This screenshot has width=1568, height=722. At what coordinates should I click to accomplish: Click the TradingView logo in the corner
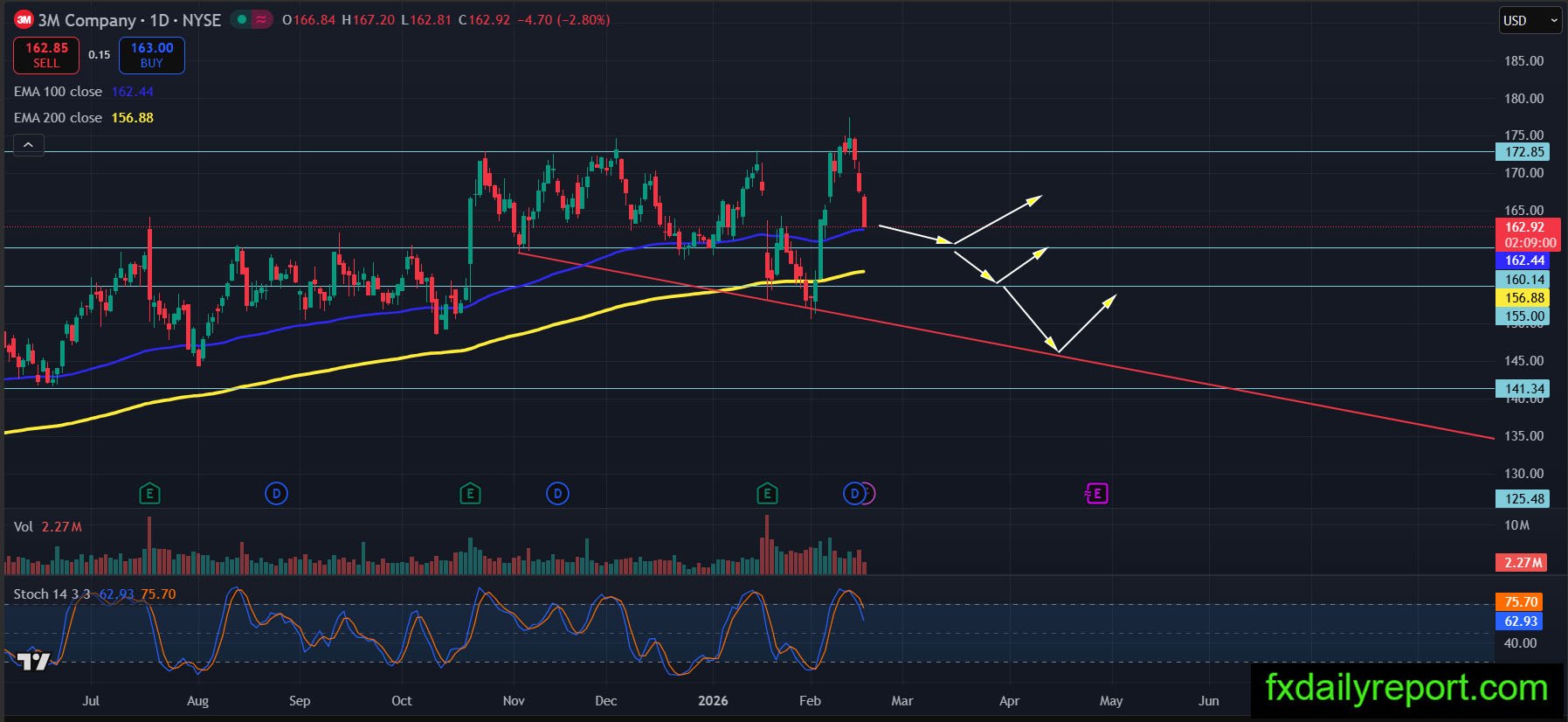point(34,662)
